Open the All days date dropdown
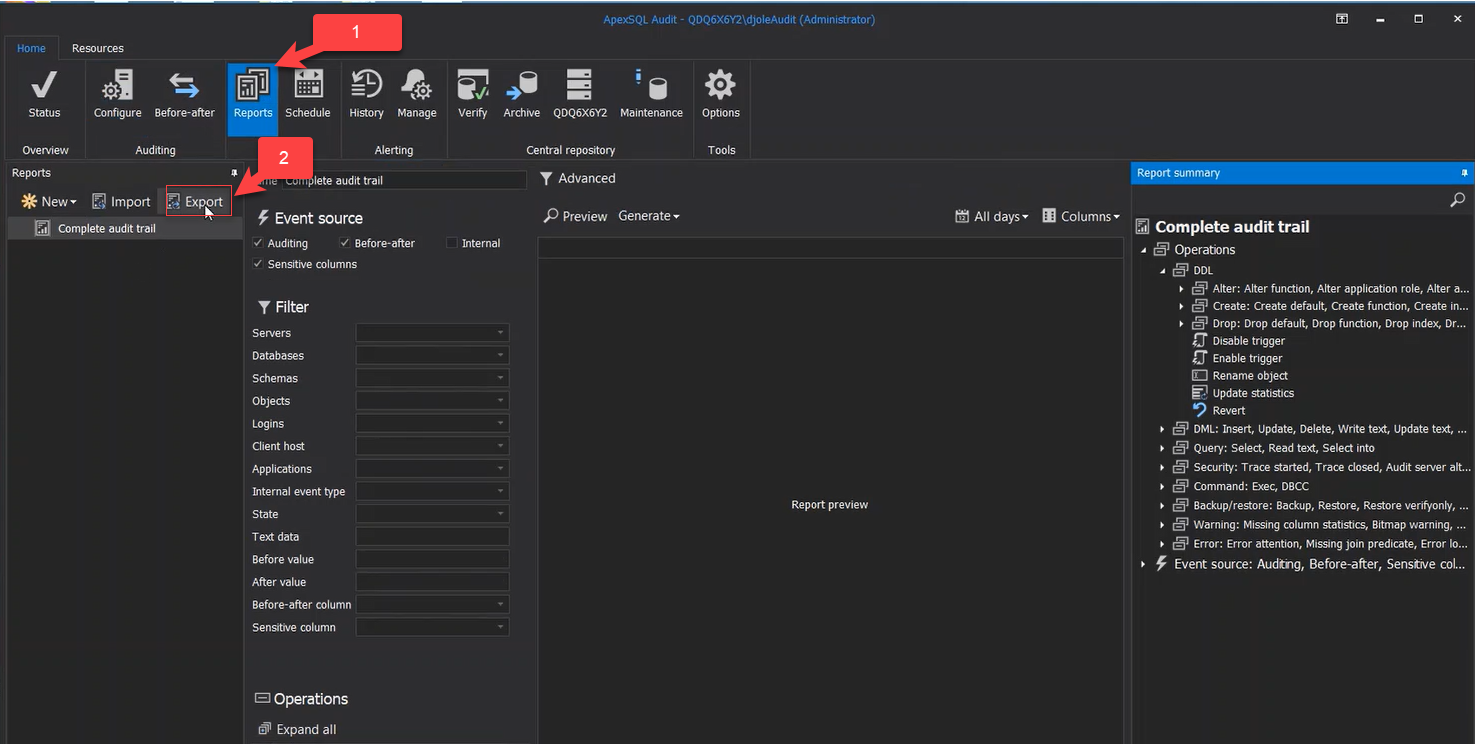1475x745 pixels. click(x=991, y=216)
